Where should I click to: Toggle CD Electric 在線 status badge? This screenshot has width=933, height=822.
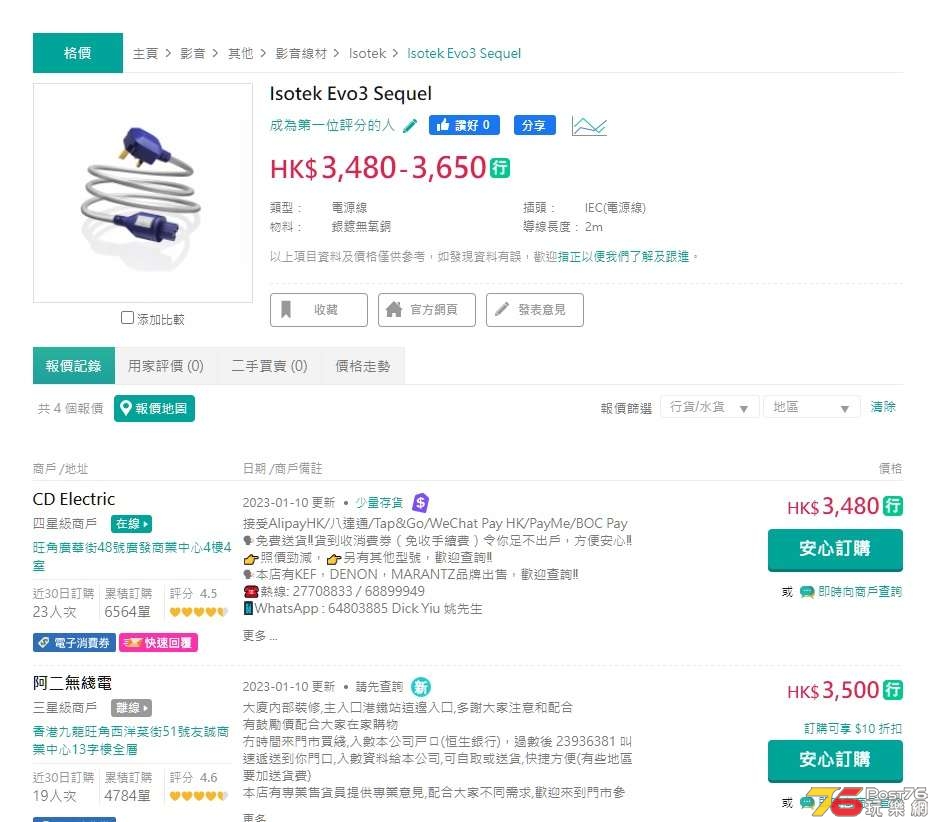coord(132,524)
